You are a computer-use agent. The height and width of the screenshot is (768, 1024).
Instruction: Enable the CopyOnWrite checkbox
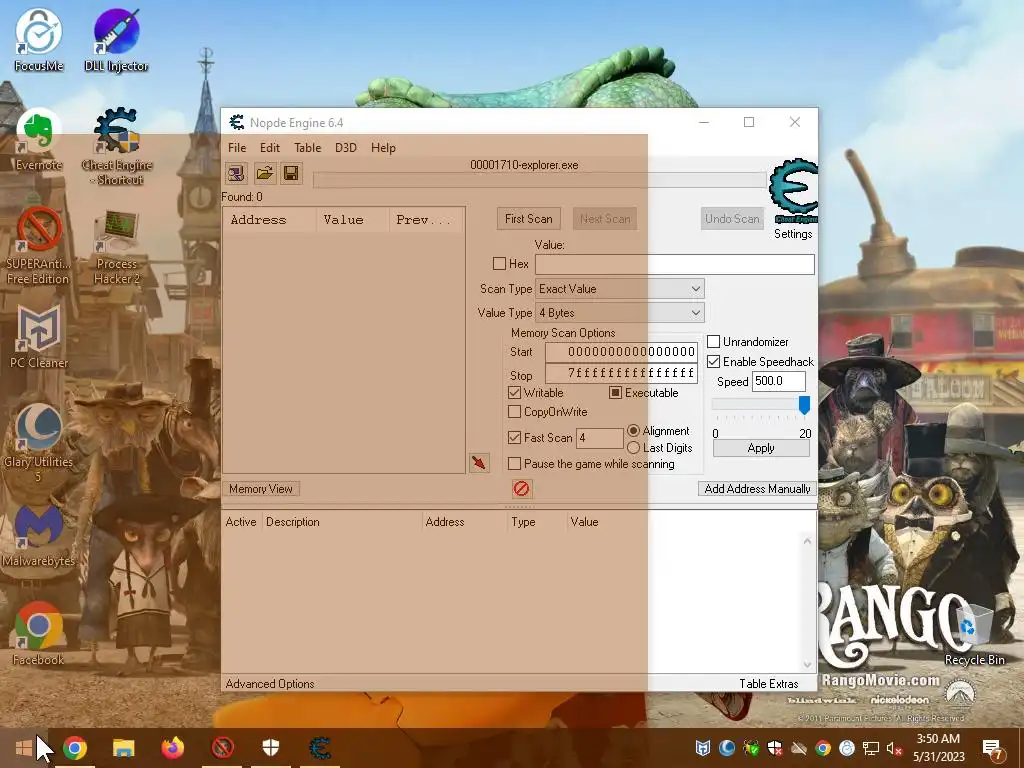click(x=515, y=411)
